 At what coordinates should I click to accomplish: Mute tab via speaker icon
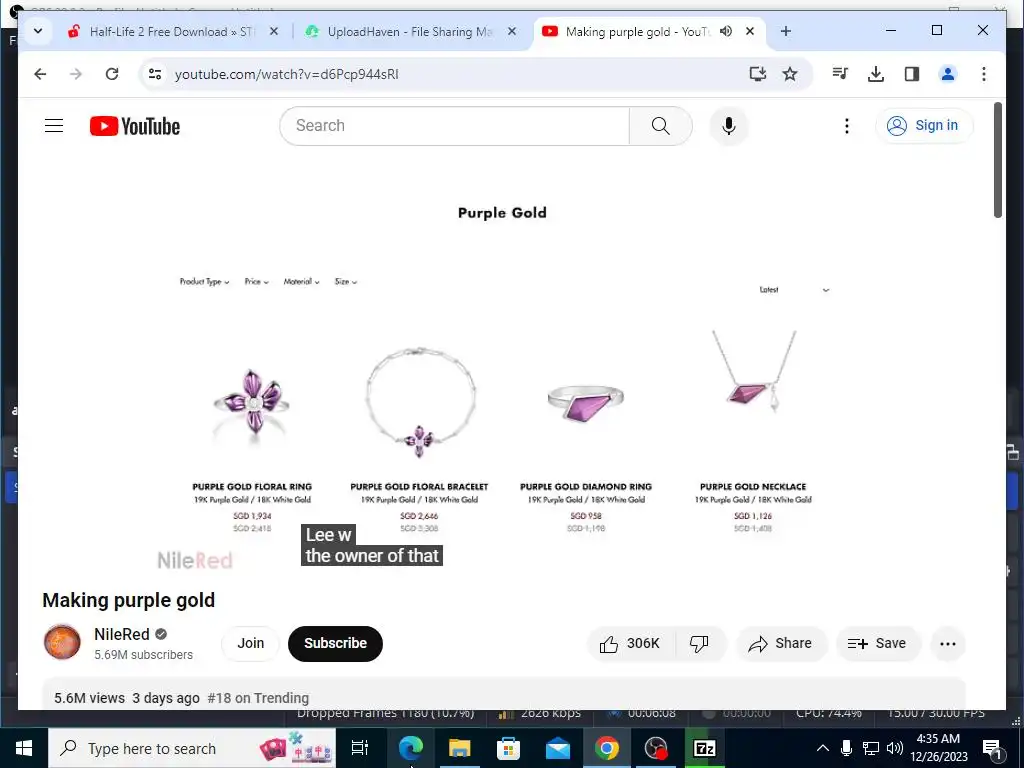[726, 31]
